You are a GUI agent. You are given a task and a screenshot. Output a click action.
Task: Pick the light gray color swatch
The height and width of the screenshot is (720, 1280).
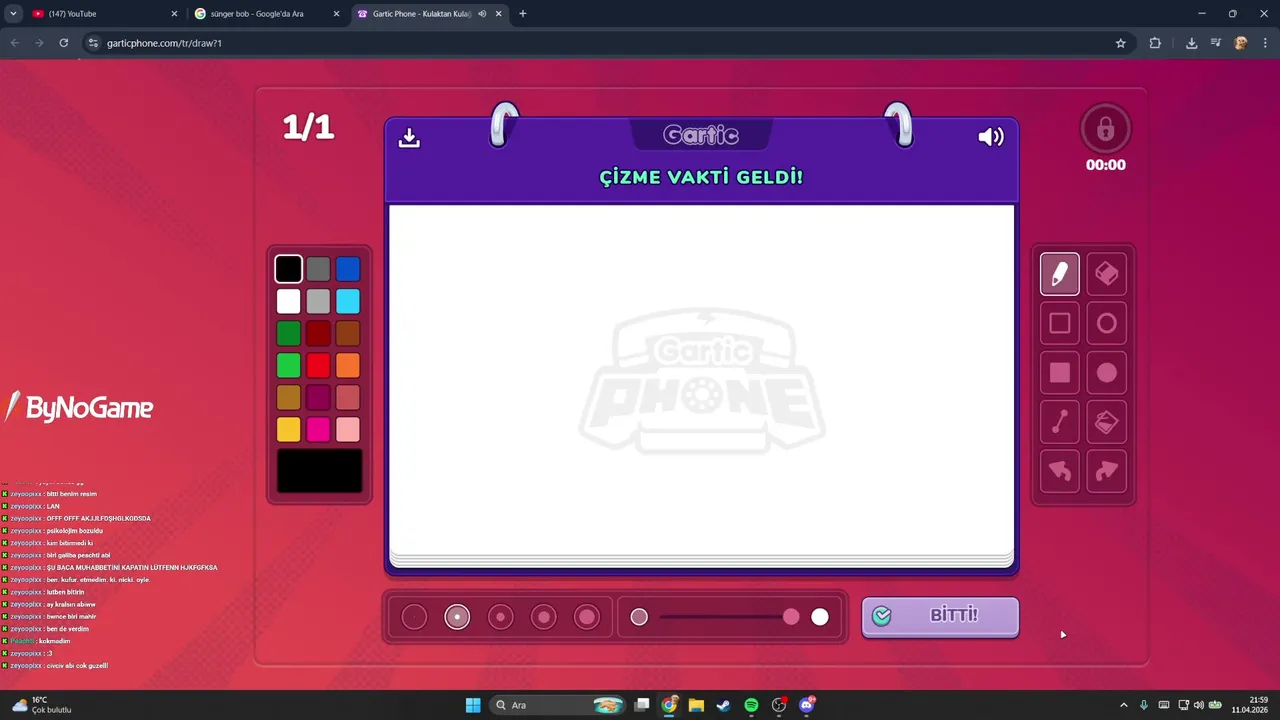click(318, 301)
